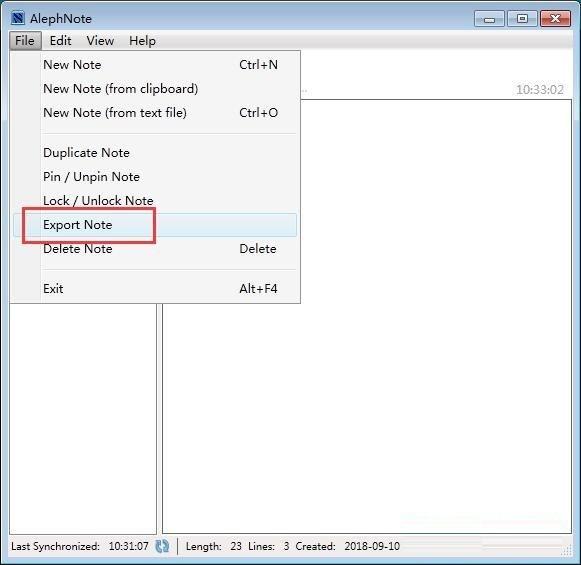Open the File menu

[25, 40]
